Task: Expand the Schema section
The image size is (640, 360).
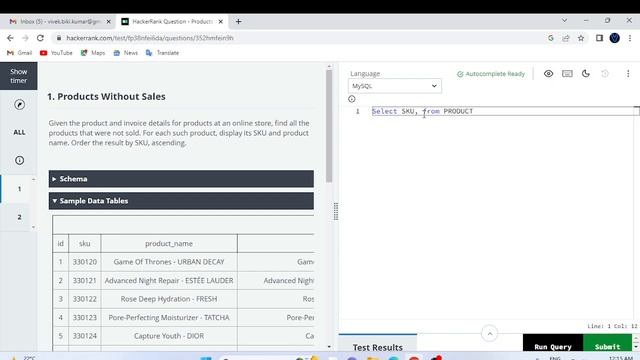Action: [181, 179]
